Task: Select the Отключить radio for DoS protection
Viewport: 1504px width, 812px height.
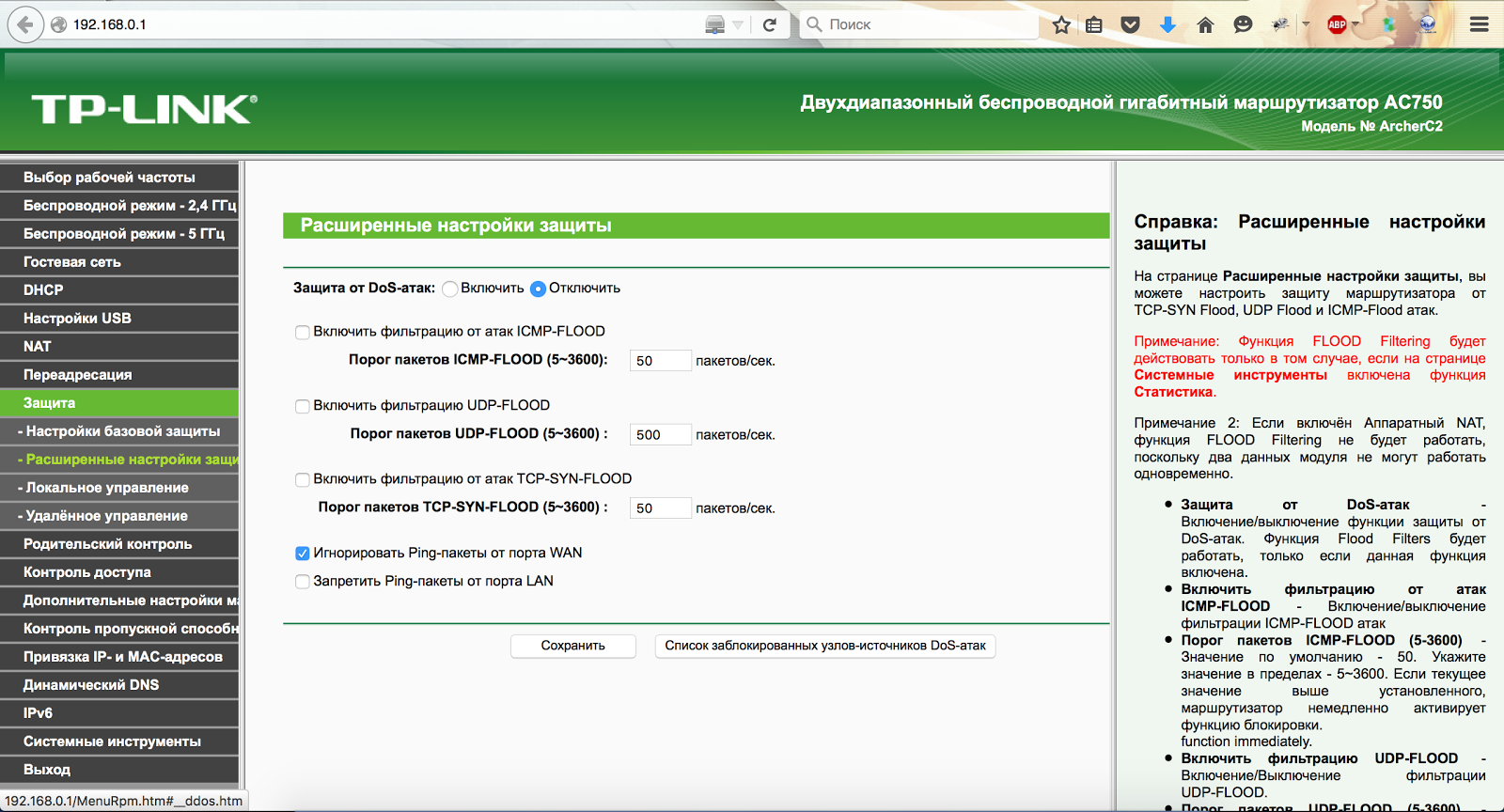Action: [538, 289]
